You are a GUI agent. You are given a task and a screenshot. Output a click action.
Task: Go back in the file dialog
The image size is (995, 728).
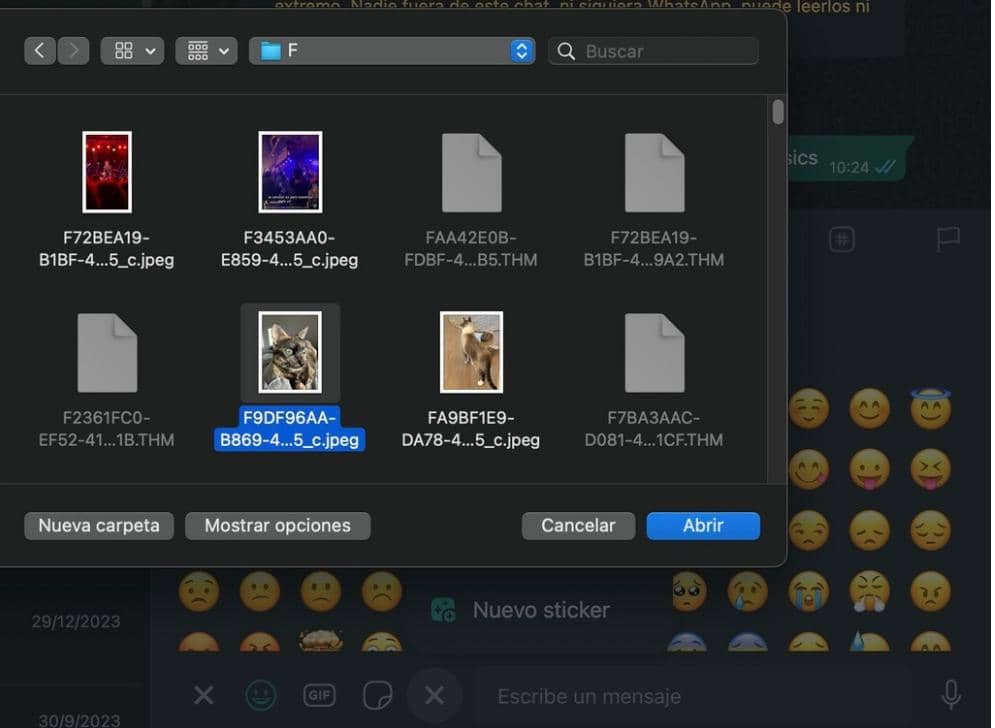tap(40, 51)
